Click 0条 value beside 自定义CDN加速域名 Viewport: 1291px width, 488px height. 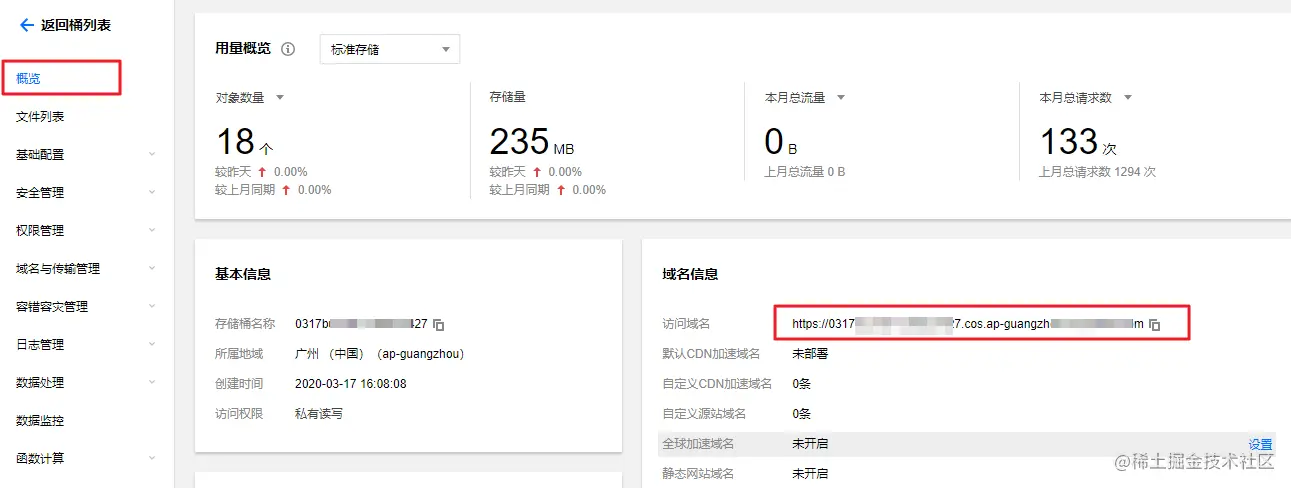[801, 384]
